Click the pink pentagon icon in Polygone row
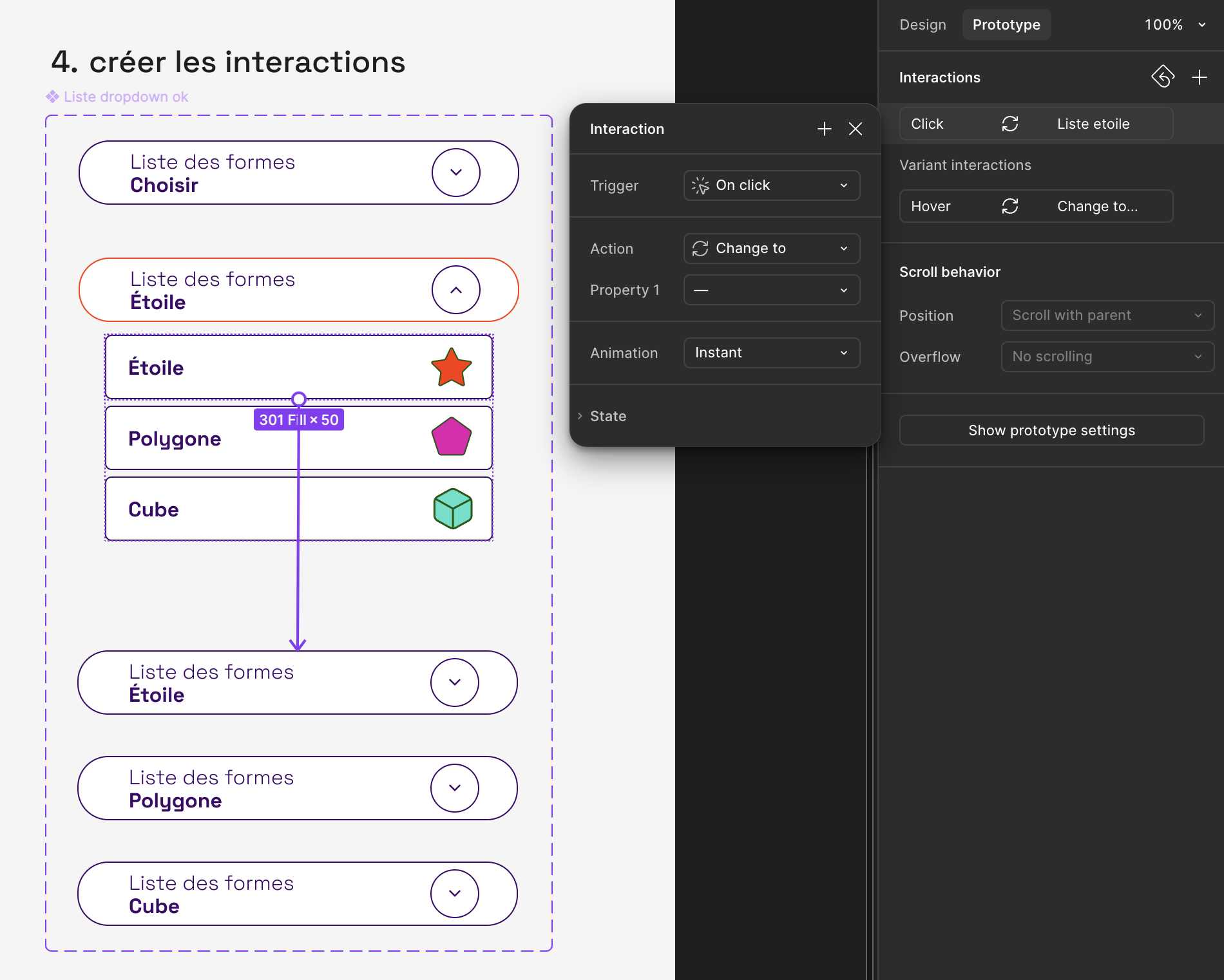 (451, 437)
